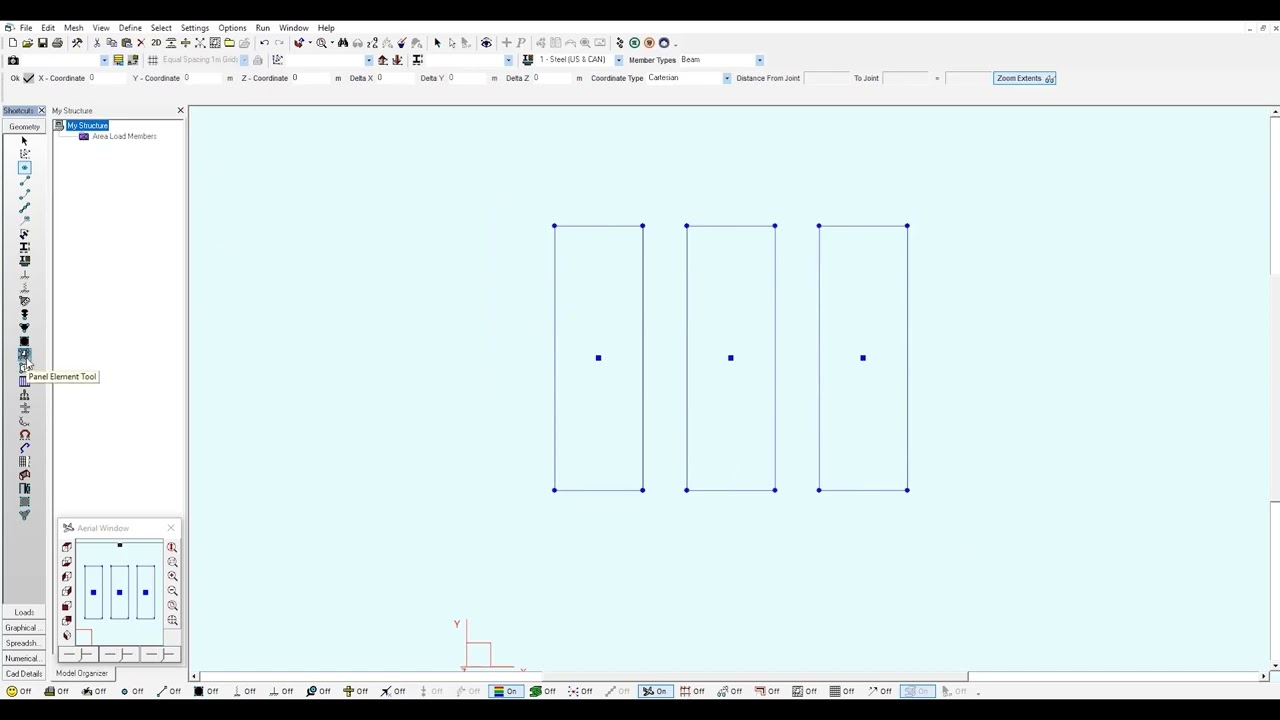Viewport: 1280px width, 720px height.
Task: Toggle the diagonal line member status switch
Action: click(x=169, y=691)
